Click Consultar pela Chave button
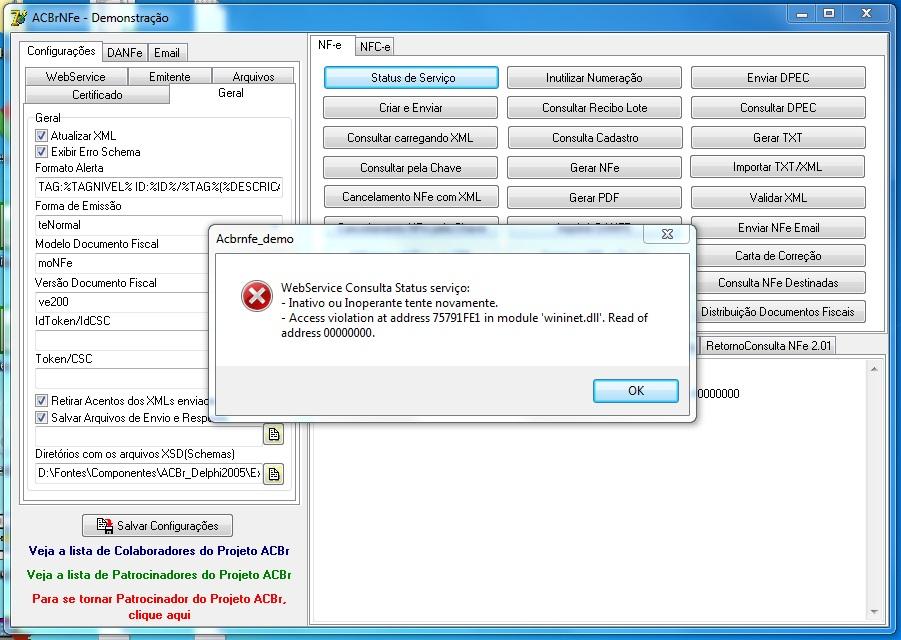 [410, 168]
